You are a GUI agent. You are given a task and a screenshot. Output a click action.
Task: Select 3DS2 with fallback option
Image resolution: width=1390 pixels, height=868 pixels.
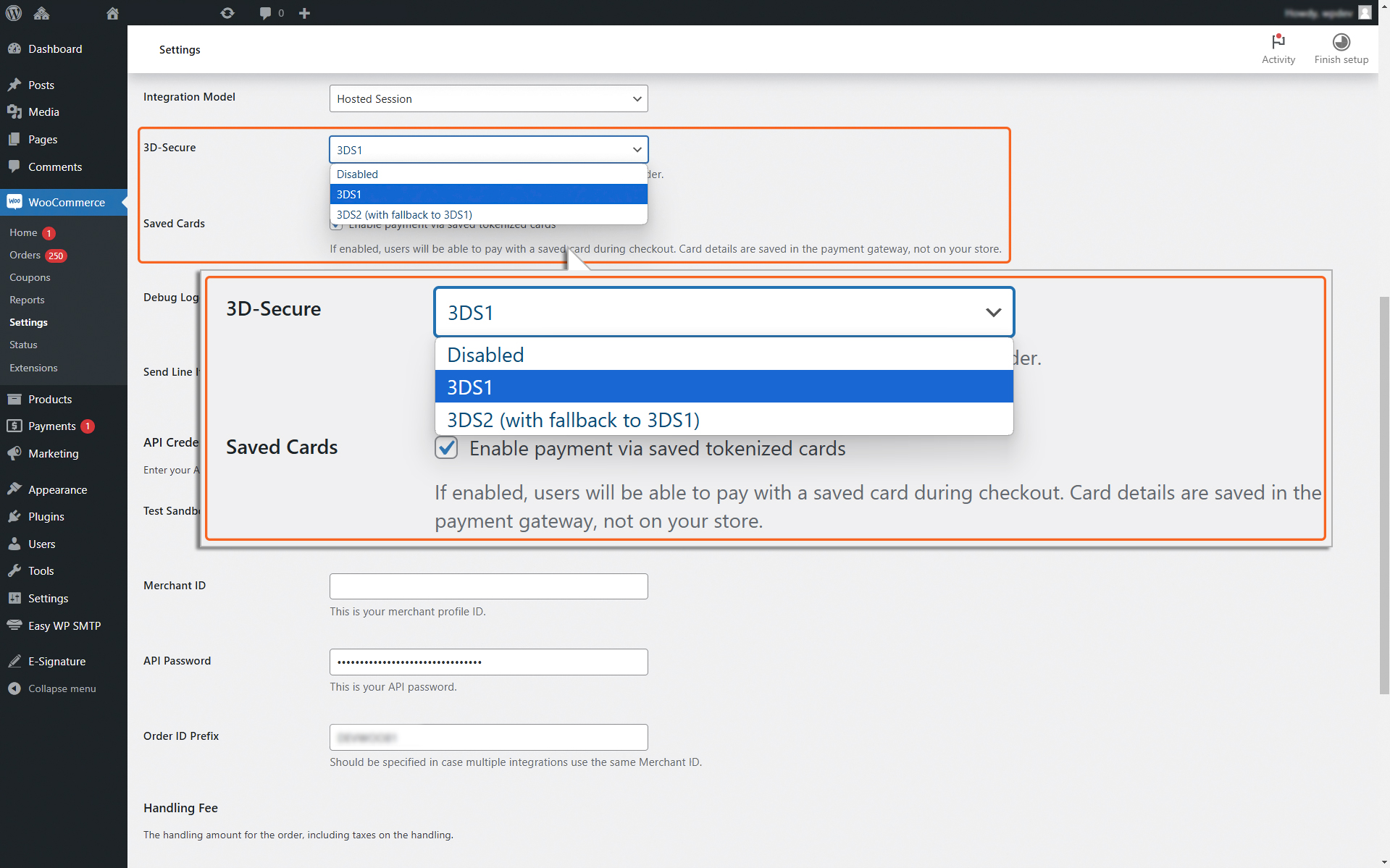click(488, 214)
